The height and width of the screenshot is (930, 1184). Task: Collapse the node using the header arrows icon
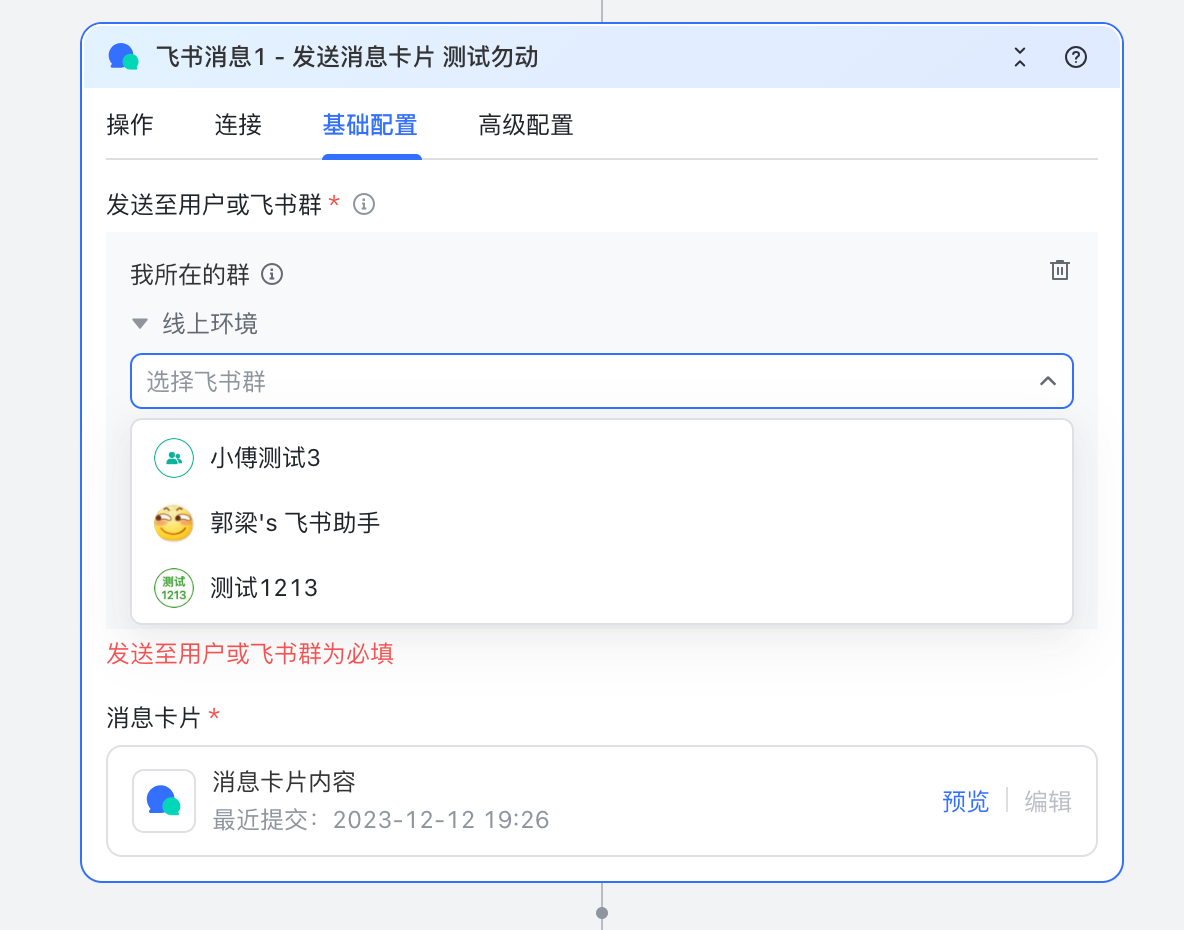click(x=1019, y=57)
